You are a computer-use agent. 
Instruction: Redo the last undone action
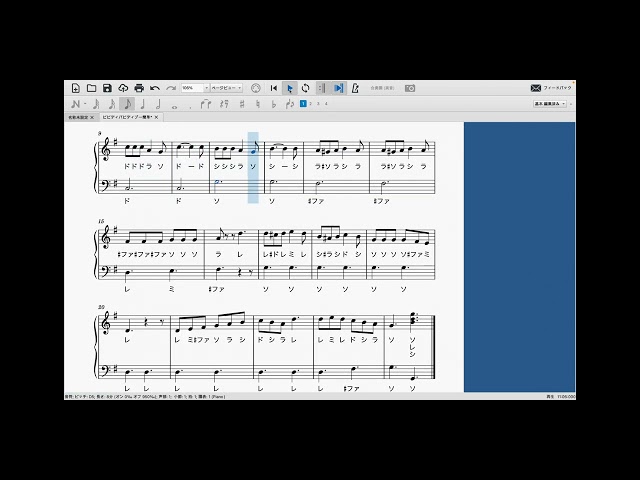(171, 88)
